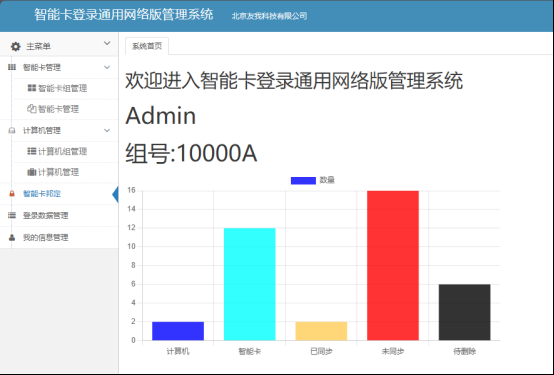This screenshot has height=375, width=554.
Task: Click the briefcase icon beside 计算机管理 submenu
Action: click(32, 172)
